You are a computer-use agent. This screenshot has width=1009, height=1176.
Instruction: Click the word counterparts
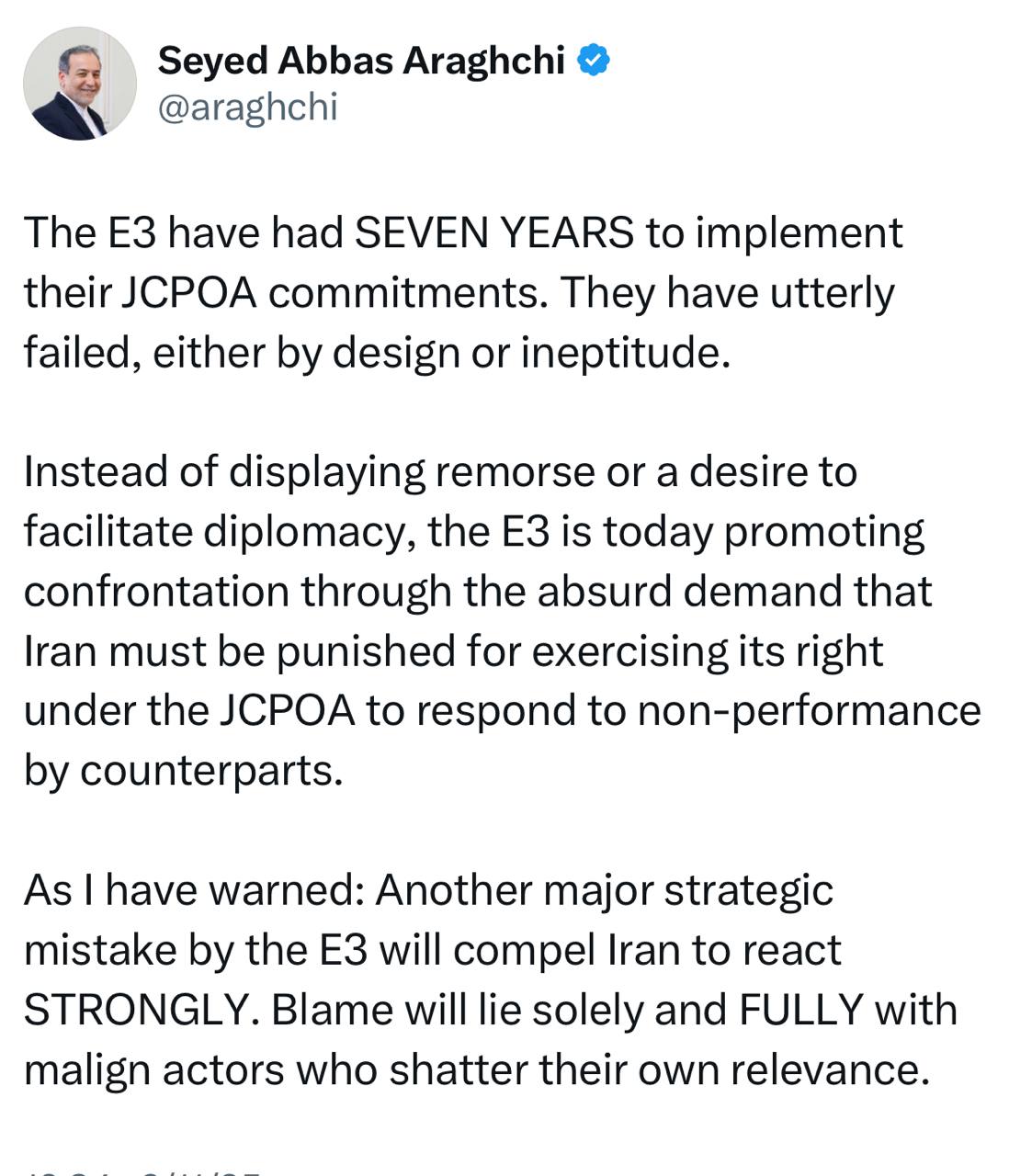coord(211,771)
